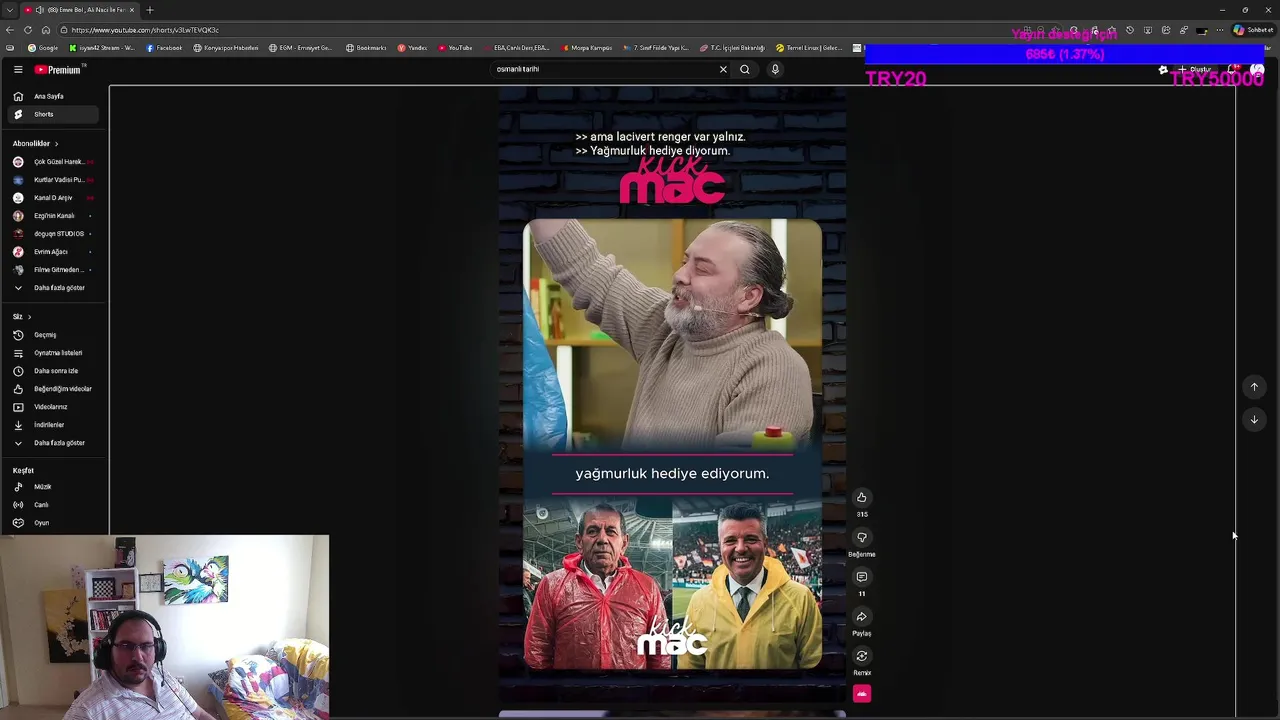This screenshot has height=720, width=1280.
Task: Open doguçn STUDIOS subscription
Action: 54,234
